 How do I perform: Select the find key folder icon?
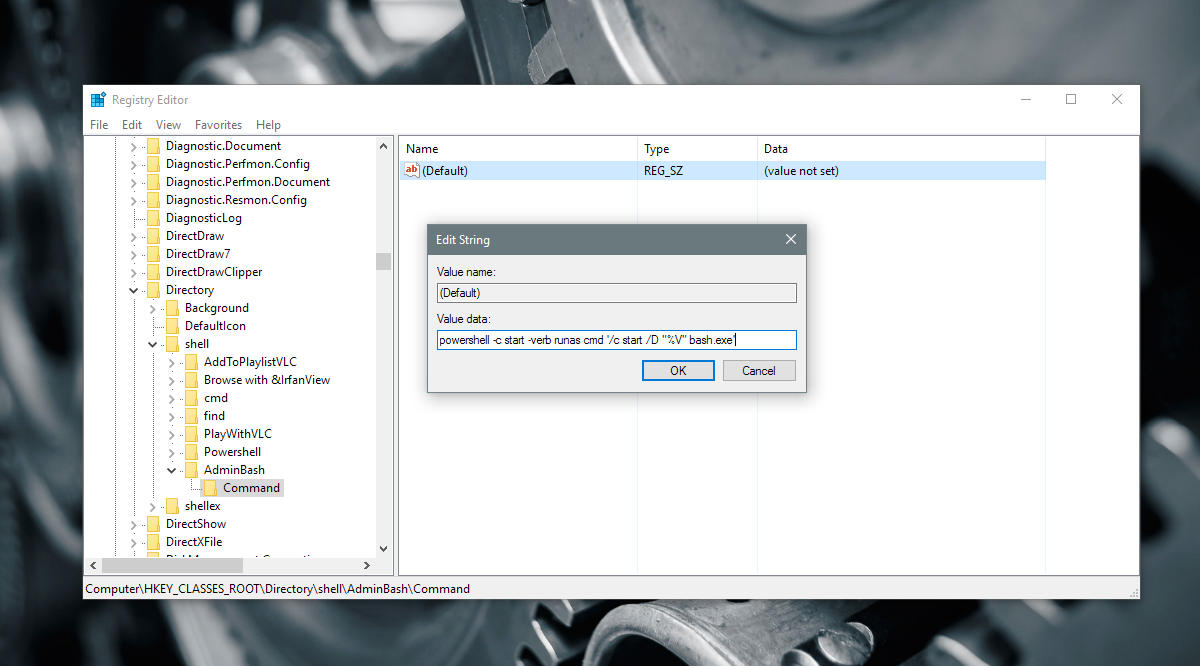[191, 416]
